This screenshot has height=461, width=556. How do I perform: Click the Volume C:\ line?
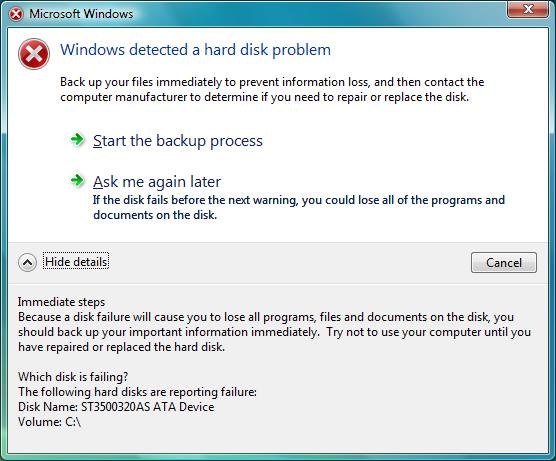[49, 422]
